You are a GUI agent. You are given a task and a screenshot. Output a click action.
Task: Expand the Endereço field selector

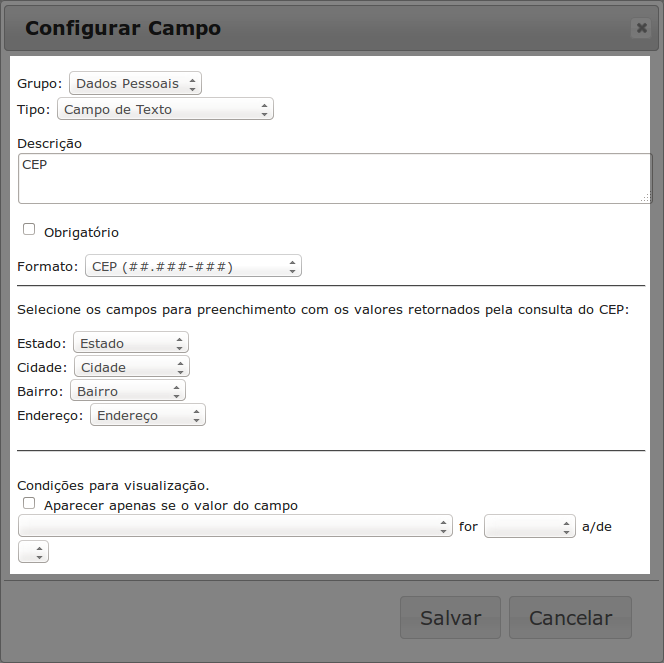pos(147,415)
